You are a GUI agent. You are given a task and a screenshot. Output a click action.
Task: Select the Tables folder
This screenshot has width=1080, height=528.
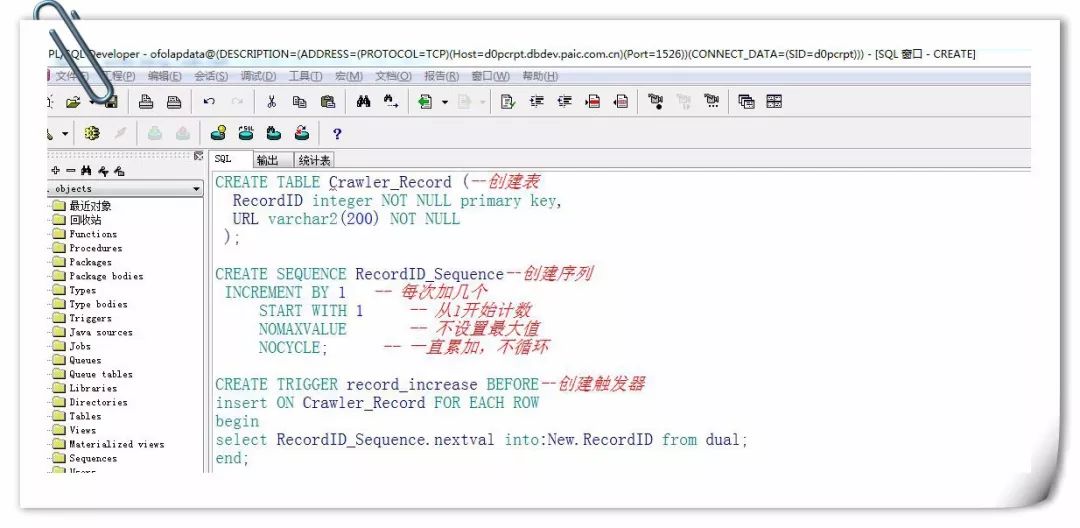(85, 416)
